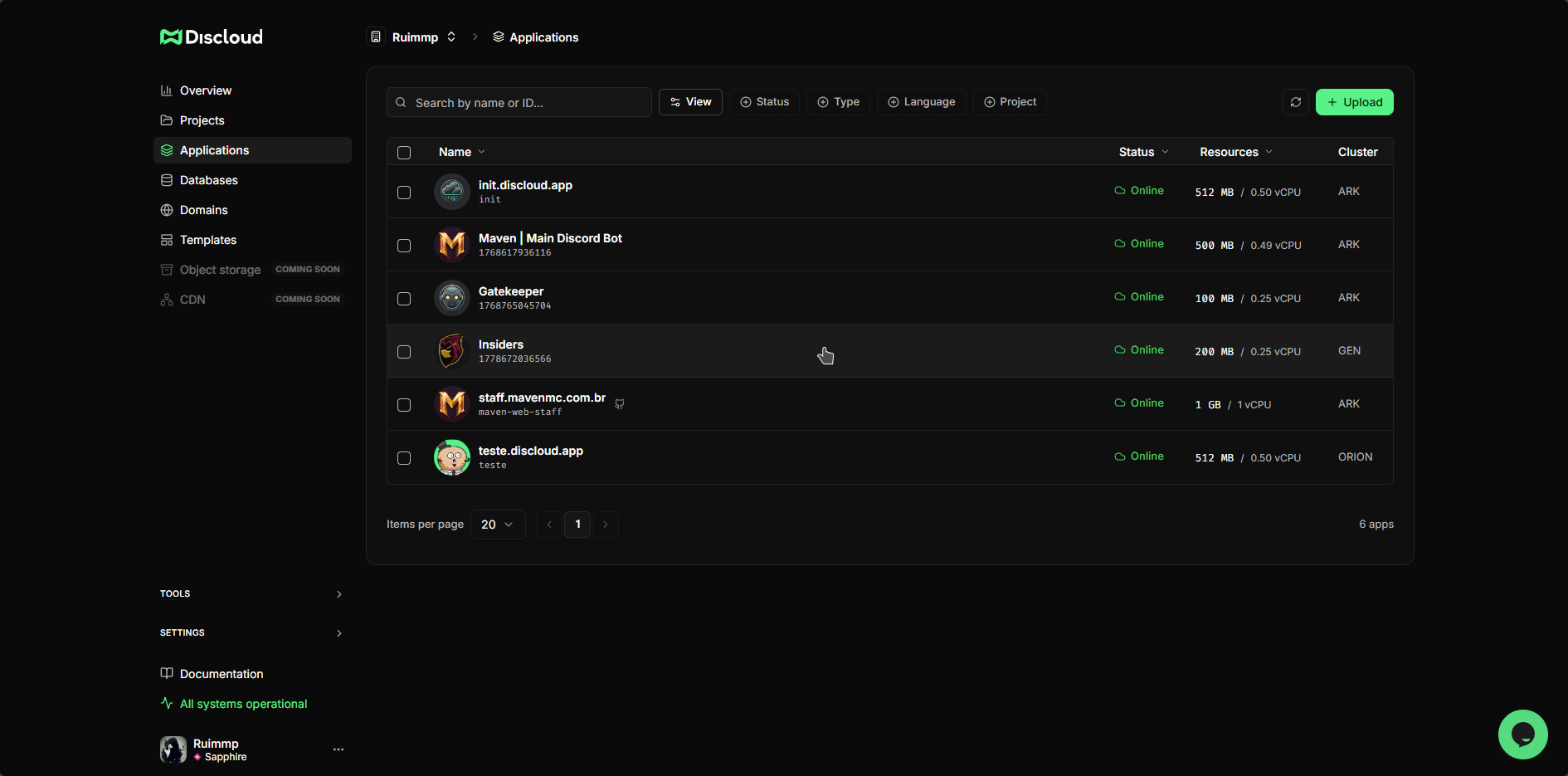Expand the TOOLS section
The image size is (1568, 776).
coord(251,594)
